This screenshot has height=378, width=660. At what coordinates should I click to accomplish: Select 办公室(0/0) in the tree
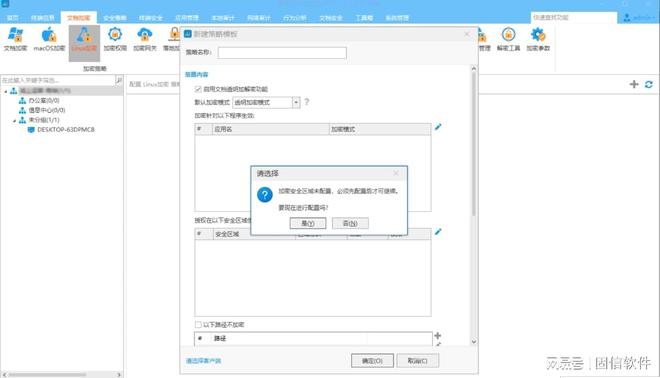44,101
